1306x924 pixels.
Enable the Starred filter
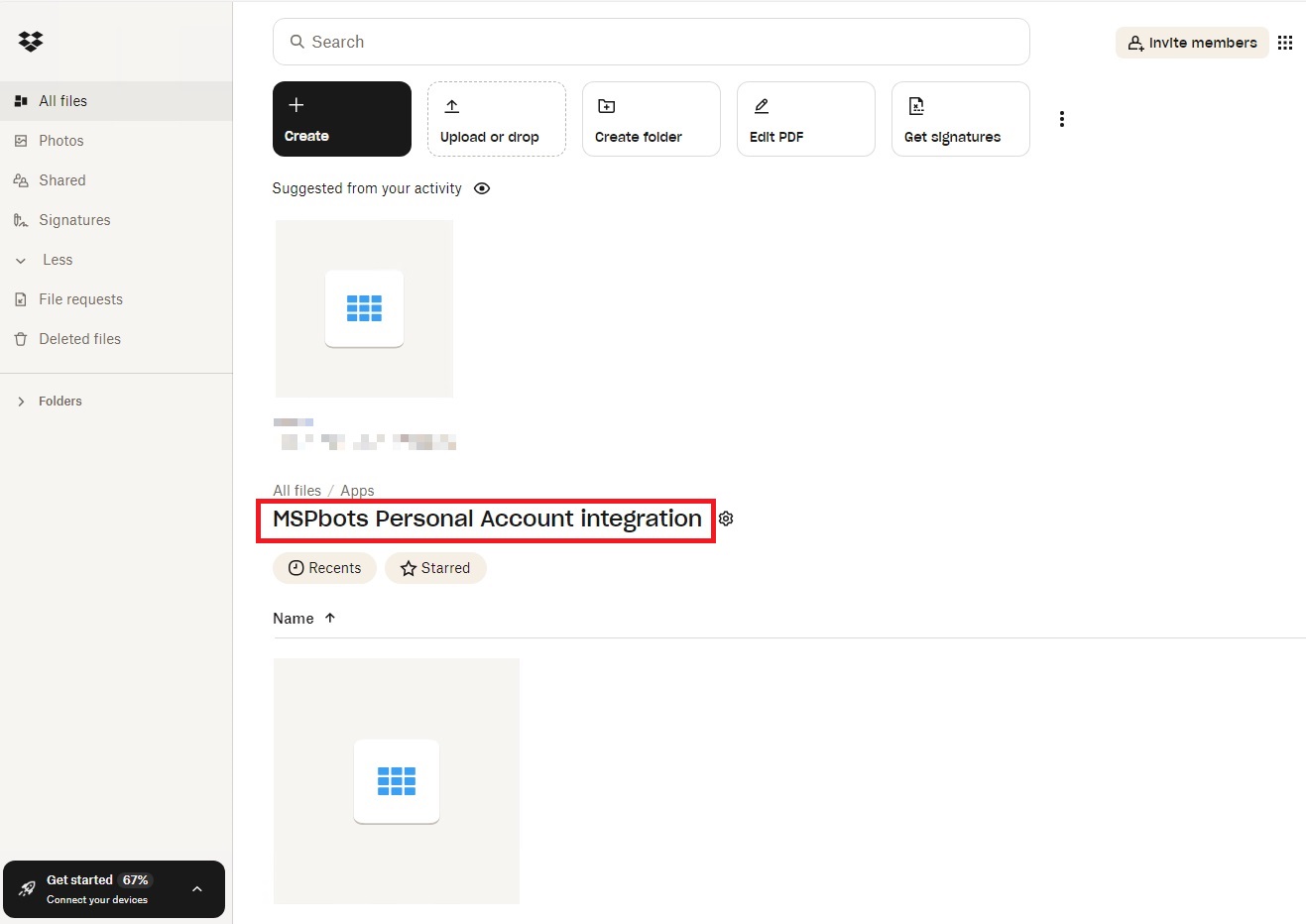pyautogui.click(x=435, y=567)
